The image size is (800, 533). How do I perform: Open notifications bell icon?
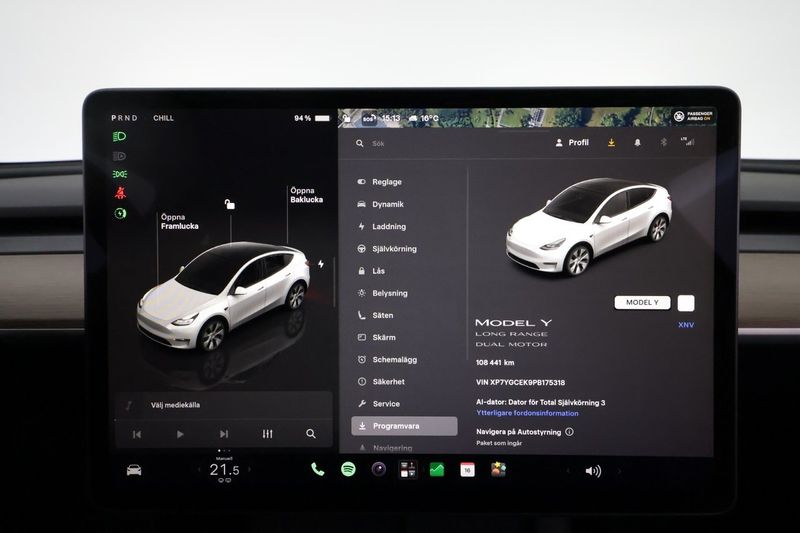[637, 143]
